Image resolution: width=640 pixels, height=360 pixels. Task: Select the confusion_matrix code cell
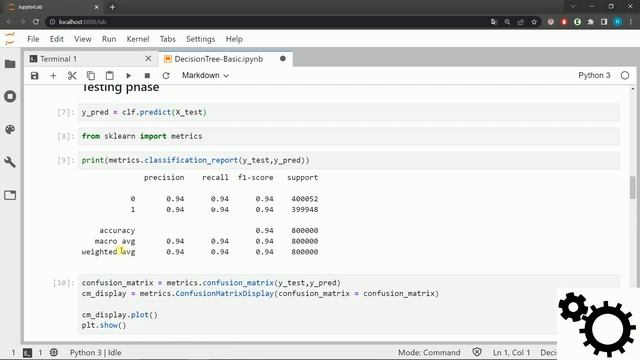[349, 304]
